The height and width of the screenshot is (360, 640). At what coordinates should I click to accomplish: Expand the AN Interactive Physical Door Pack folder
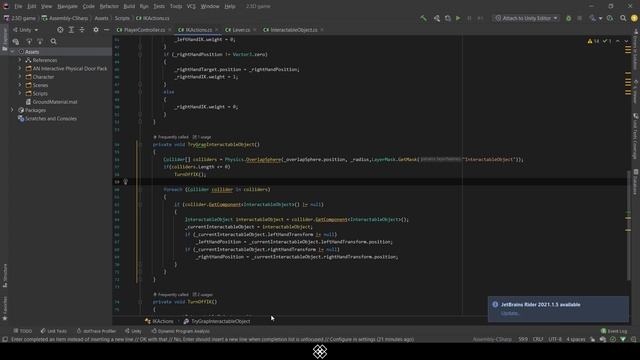point(20,69)
